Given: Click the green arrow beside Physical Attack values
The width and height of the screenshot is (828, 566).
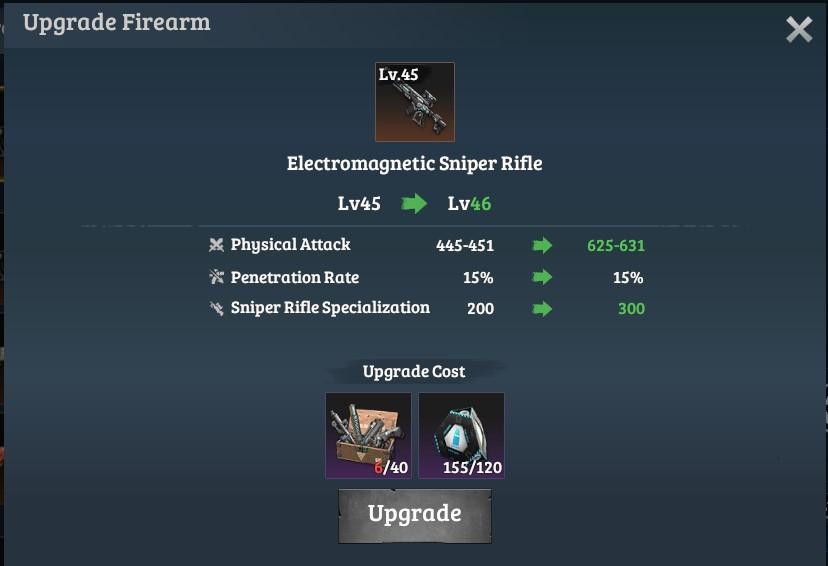Looking at the screenshot, I should click(x=542, y=246).
